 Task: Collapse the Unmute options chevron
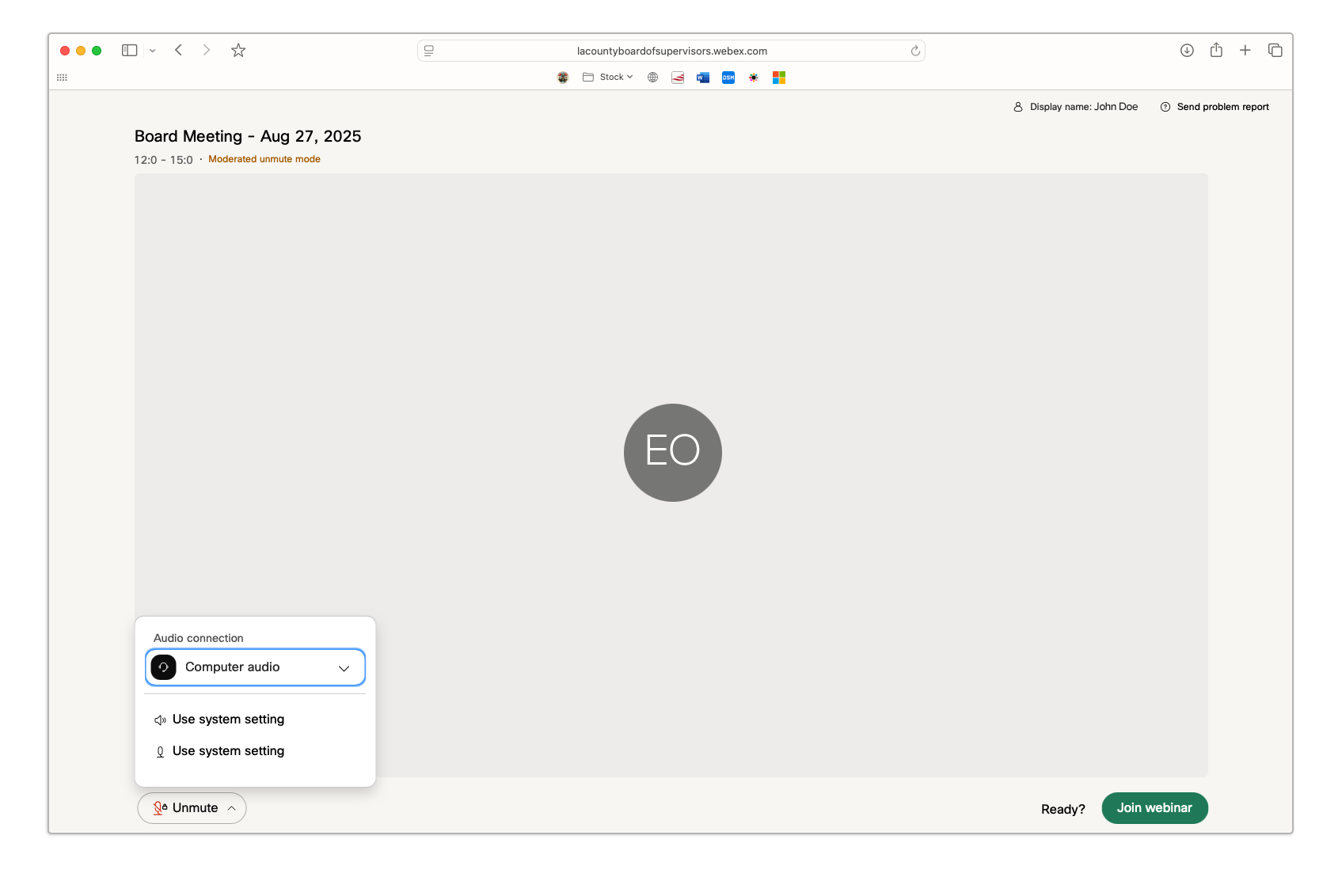coord(233,808)
